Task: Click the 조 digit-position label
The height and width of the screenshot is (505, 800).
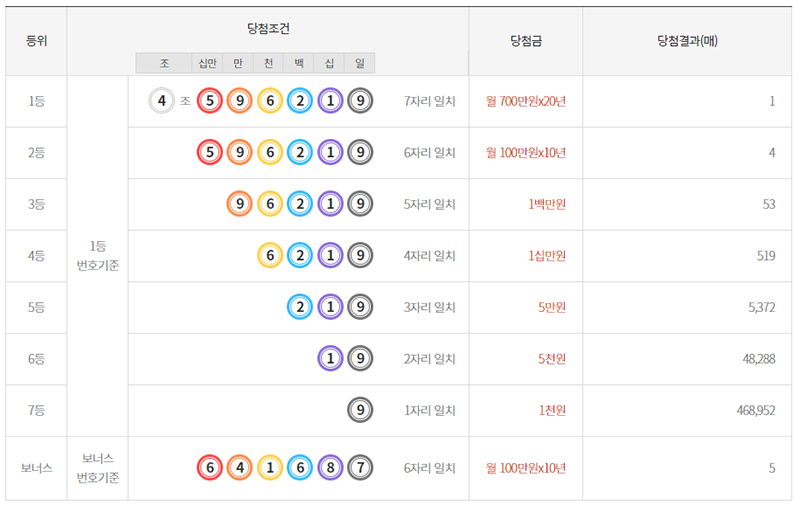Action: pyautogui.click(x=164, y=63)
